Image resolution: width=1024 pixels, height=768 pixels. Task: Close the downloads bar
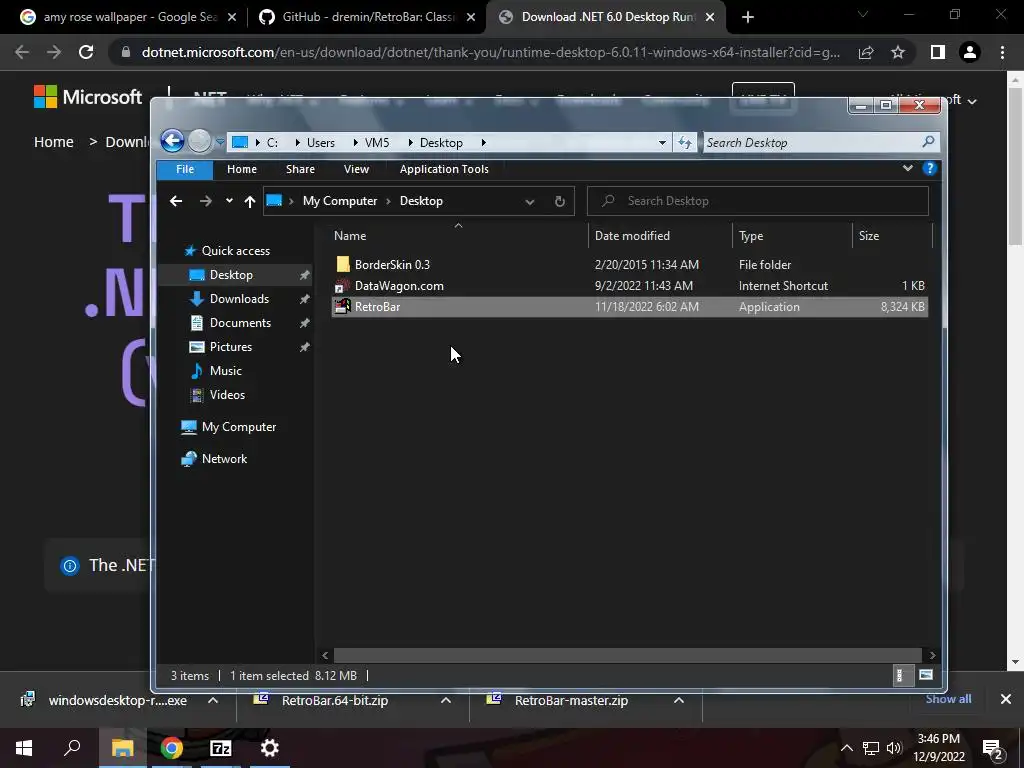pyautogui.click(x=1006, y=699)
